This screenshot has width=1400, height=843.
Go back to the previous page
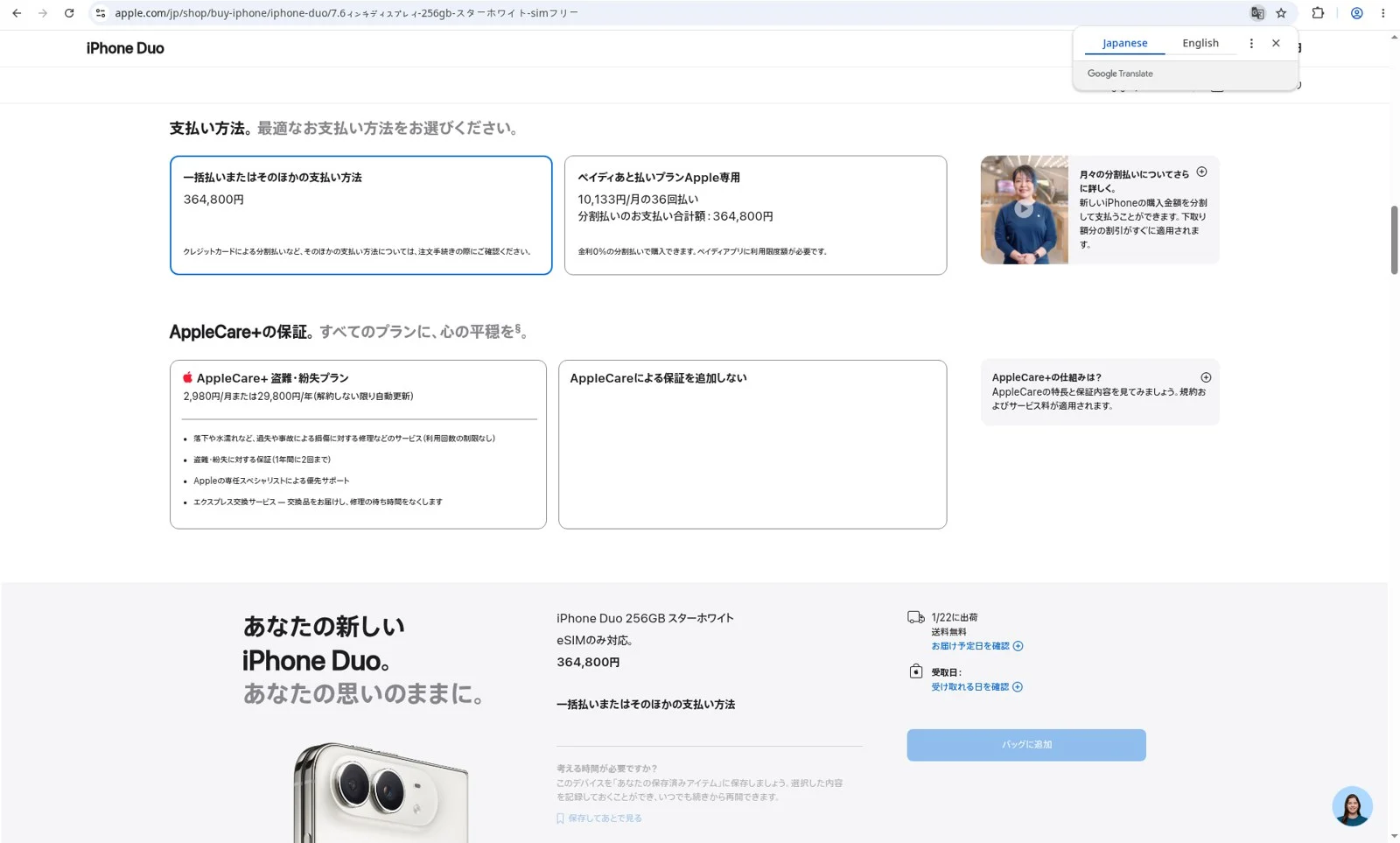pos(17,13)
